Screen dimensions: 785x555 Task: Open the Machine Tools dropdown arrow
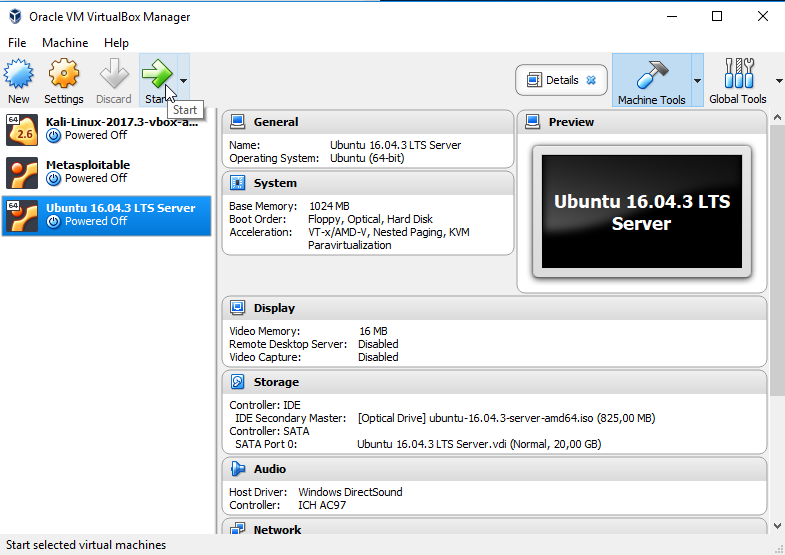pyautogui.click(x=697, y=81)
